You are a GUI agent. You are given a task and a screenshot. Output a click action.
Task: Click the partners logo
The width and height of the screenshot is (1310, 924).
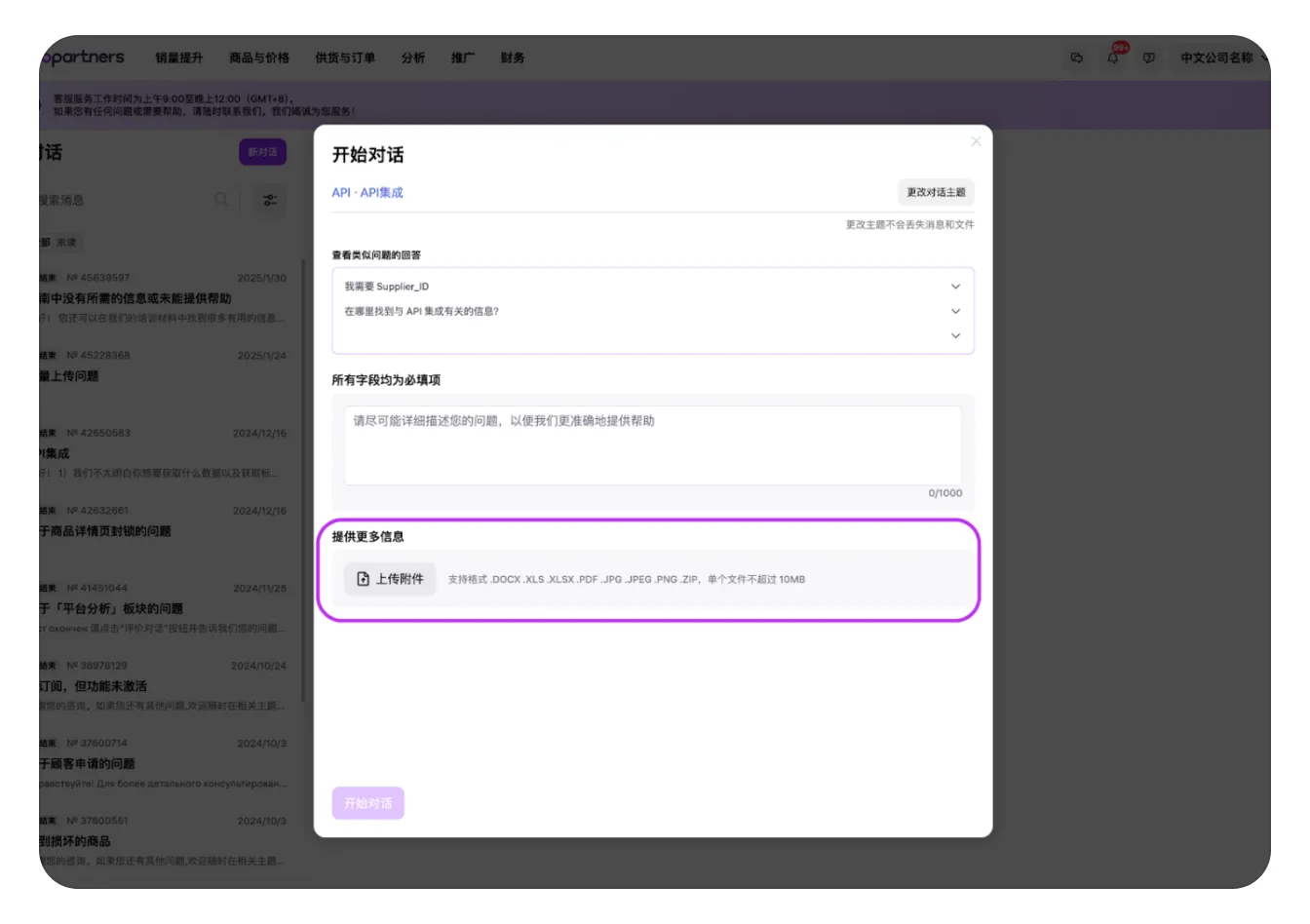coord(84,58)
